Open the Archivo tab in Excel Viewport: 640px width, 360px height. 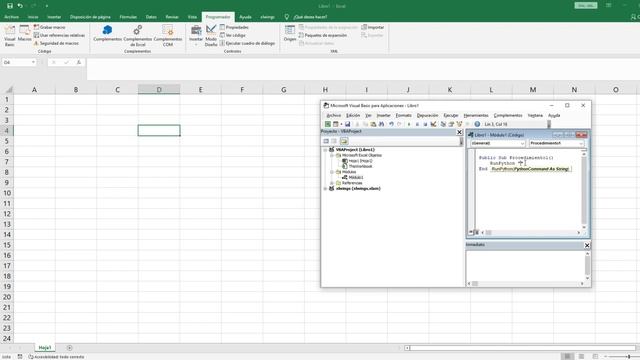11,17
